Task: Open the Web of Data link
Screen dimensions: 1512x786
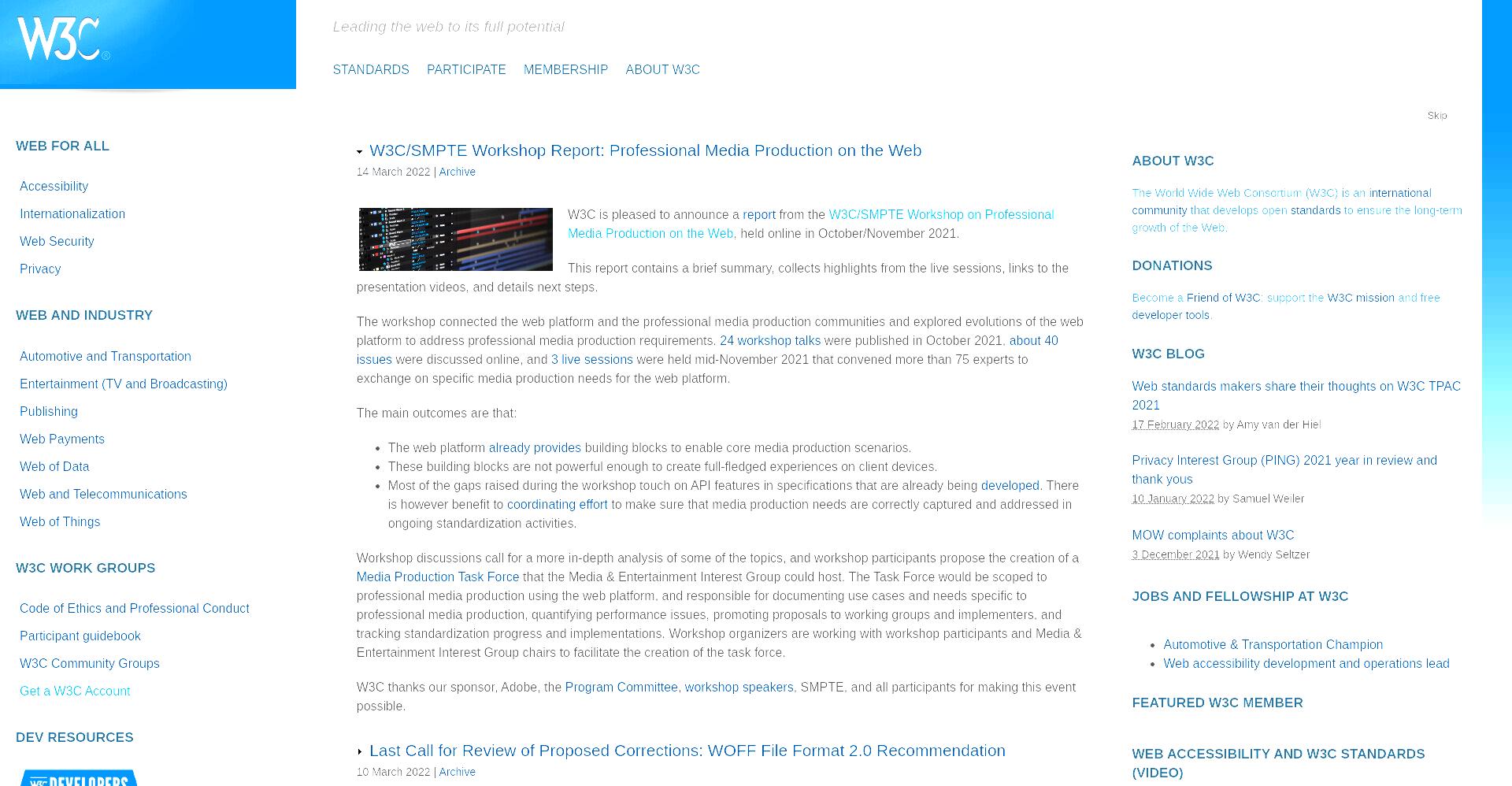Action: click(54, 466)
